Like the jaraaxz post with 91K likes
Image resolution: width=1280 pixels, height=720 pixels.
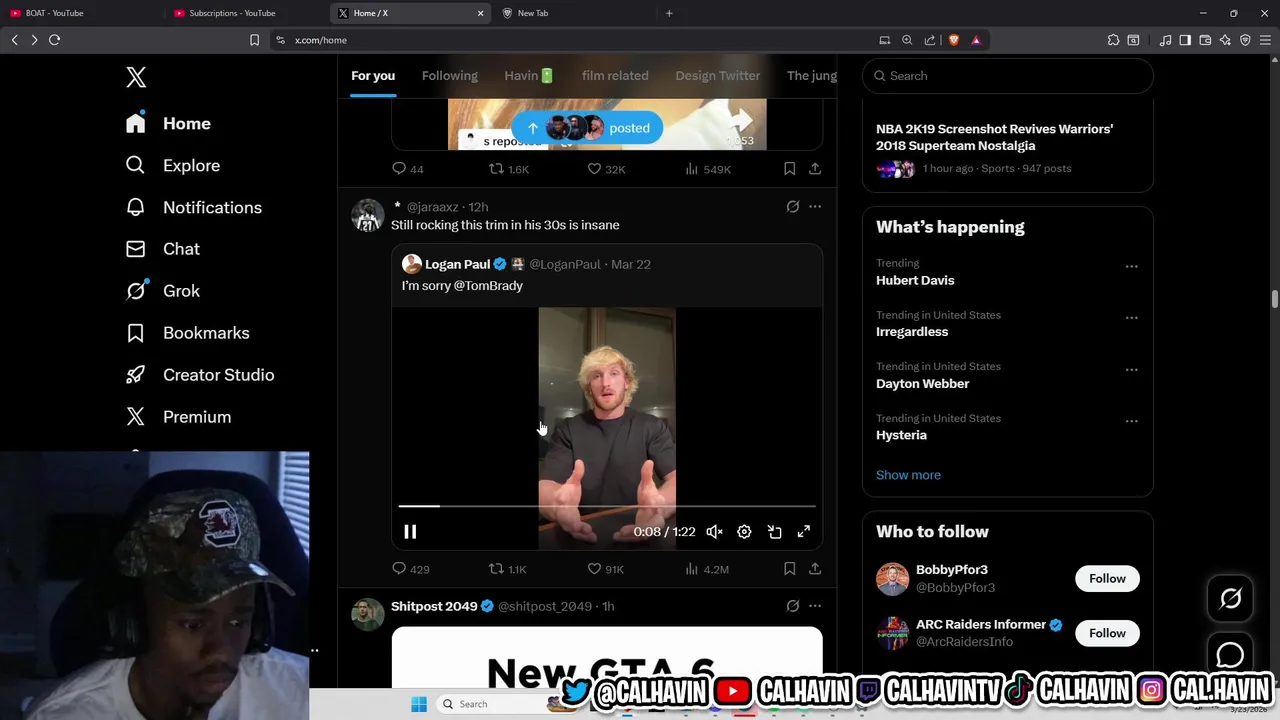(x=605, y=569)
